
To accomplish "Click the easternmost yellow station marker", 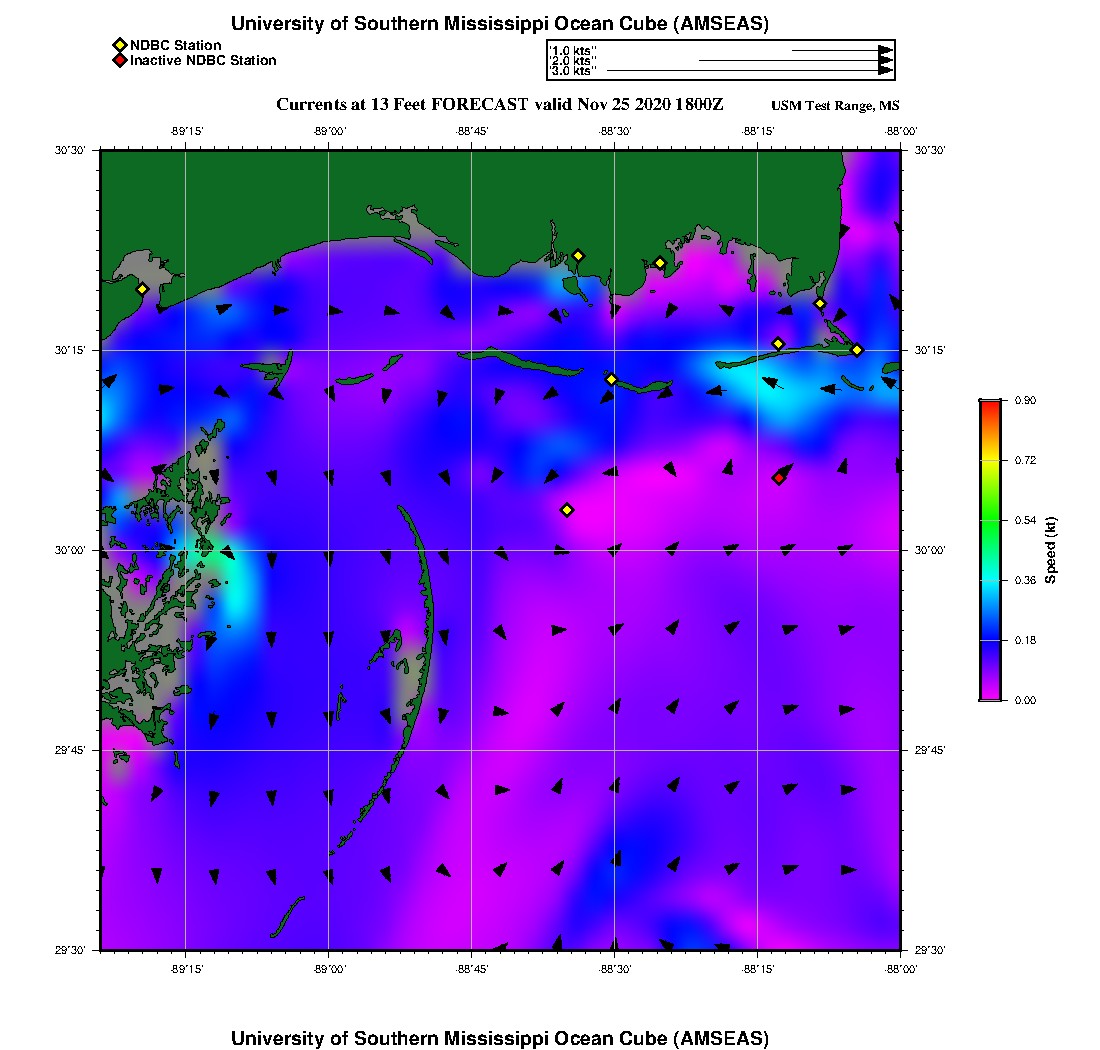I will point(857,349).
